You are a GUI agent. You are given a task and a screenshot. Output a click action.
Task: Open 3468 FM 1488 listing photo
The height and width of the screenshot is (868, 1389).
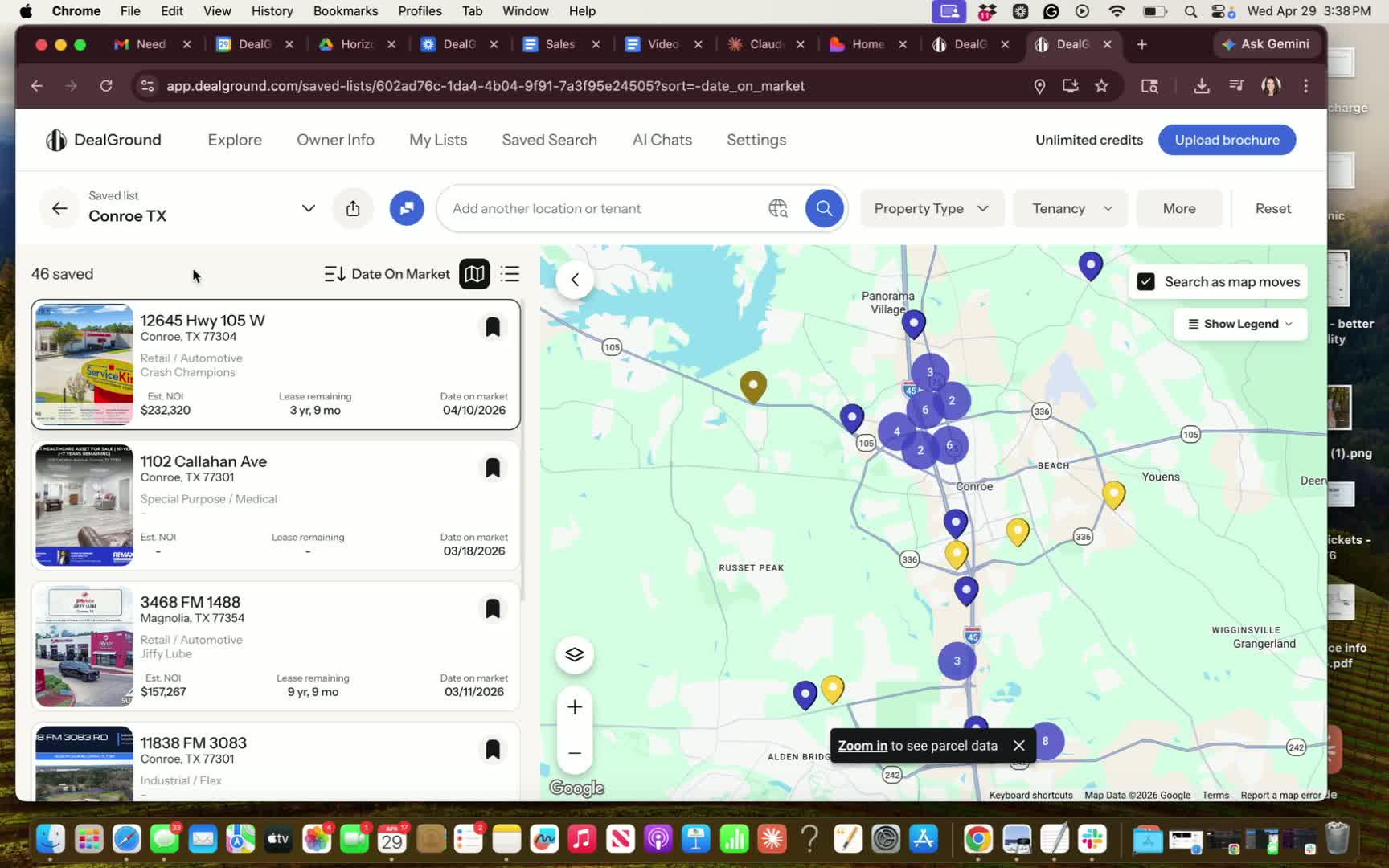[x=84, y=646]
